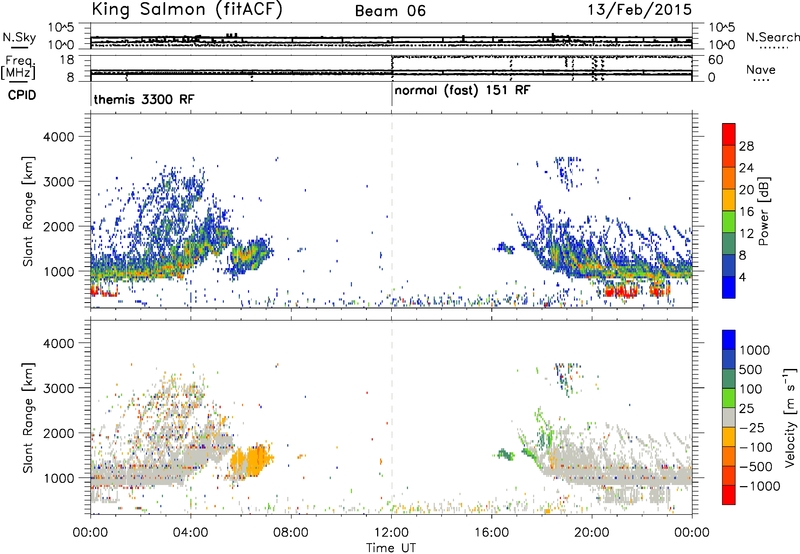Image resolution: width=800 pixels, height=554 pixels.
Task: Select the gray −25 to 25 Velocity colorbar segment
Action: click(729, 417)
